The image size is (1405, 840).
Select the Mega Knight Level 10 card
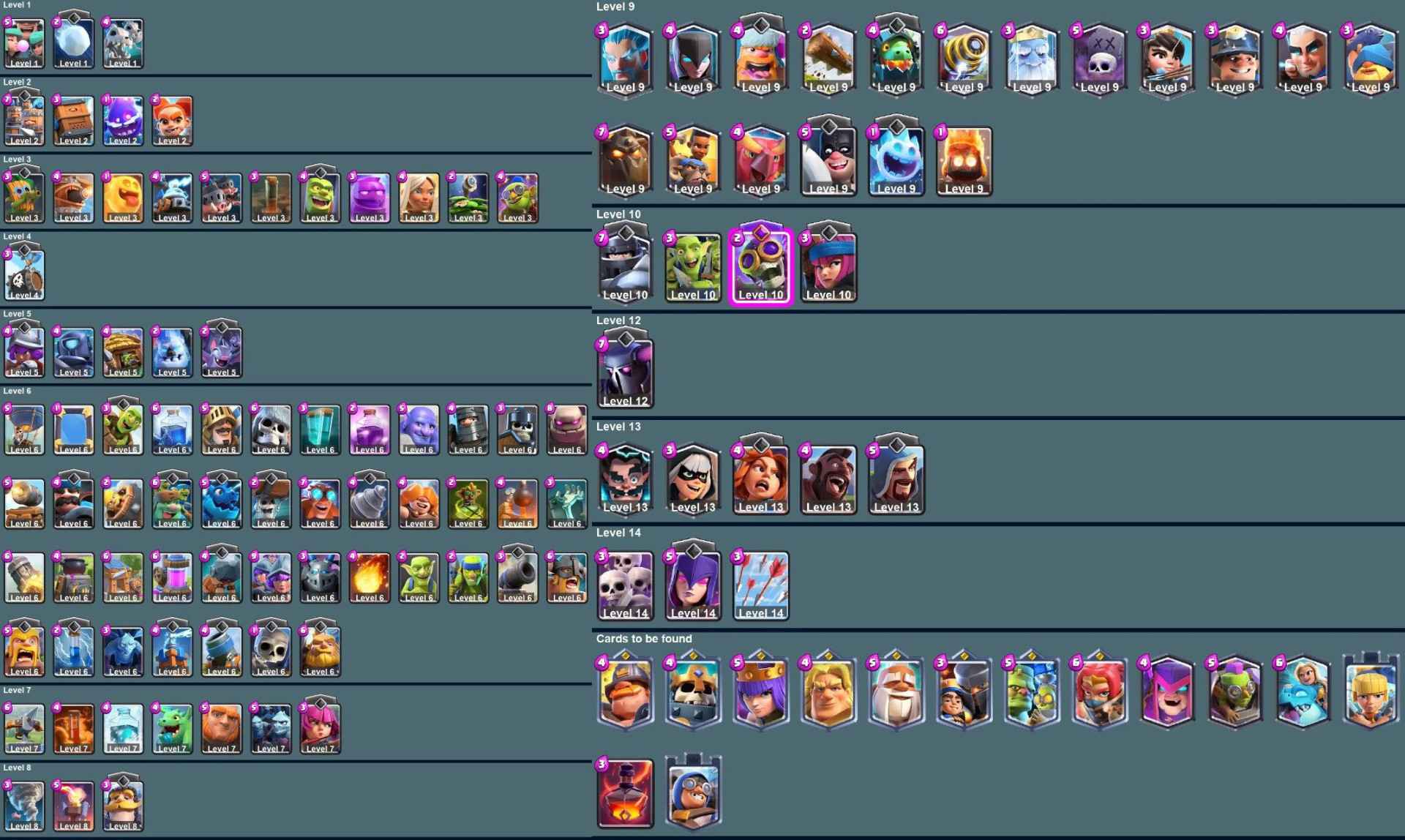pos(625,266)
